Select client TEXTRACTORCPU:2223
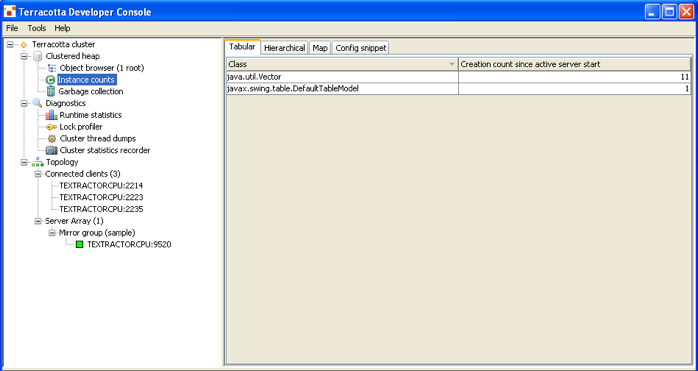 coord(101,197)
